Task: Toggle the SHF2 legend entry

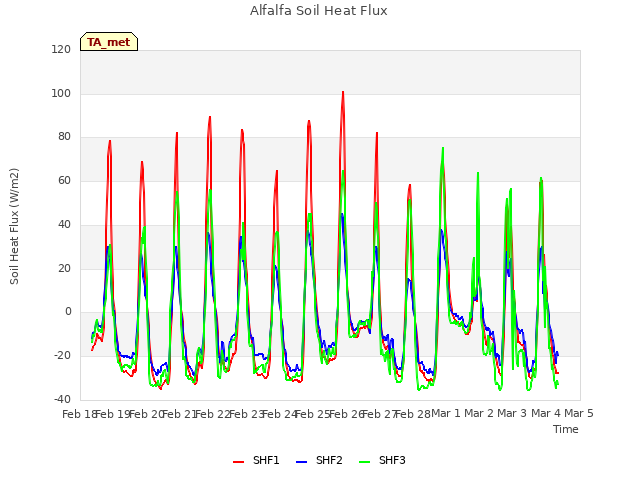Action: tap(319, 460)
